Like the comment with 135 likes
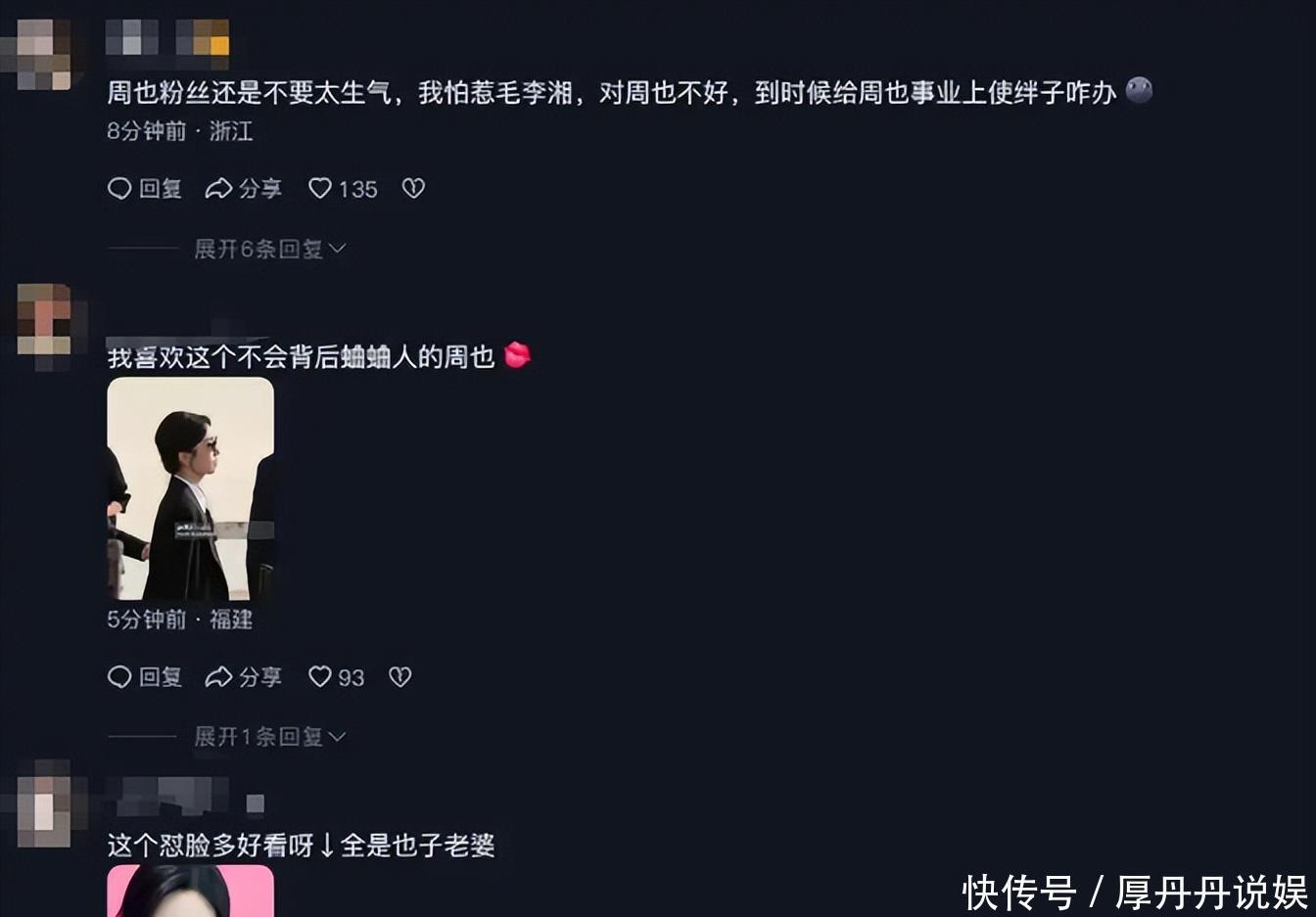The width and height of the screenshot is (1316, 917). pos(343,189)
